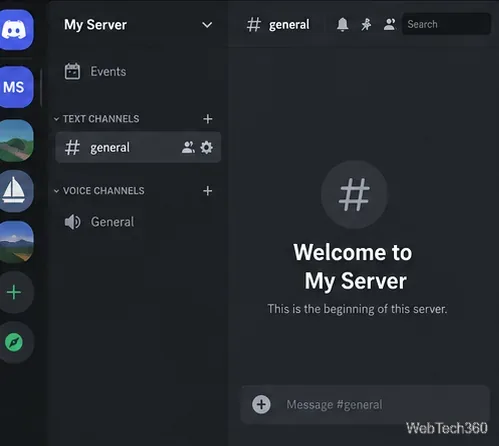Open Discord home direct messages icon
Screen dimensions: 499x446
click(x=15, y=30)
